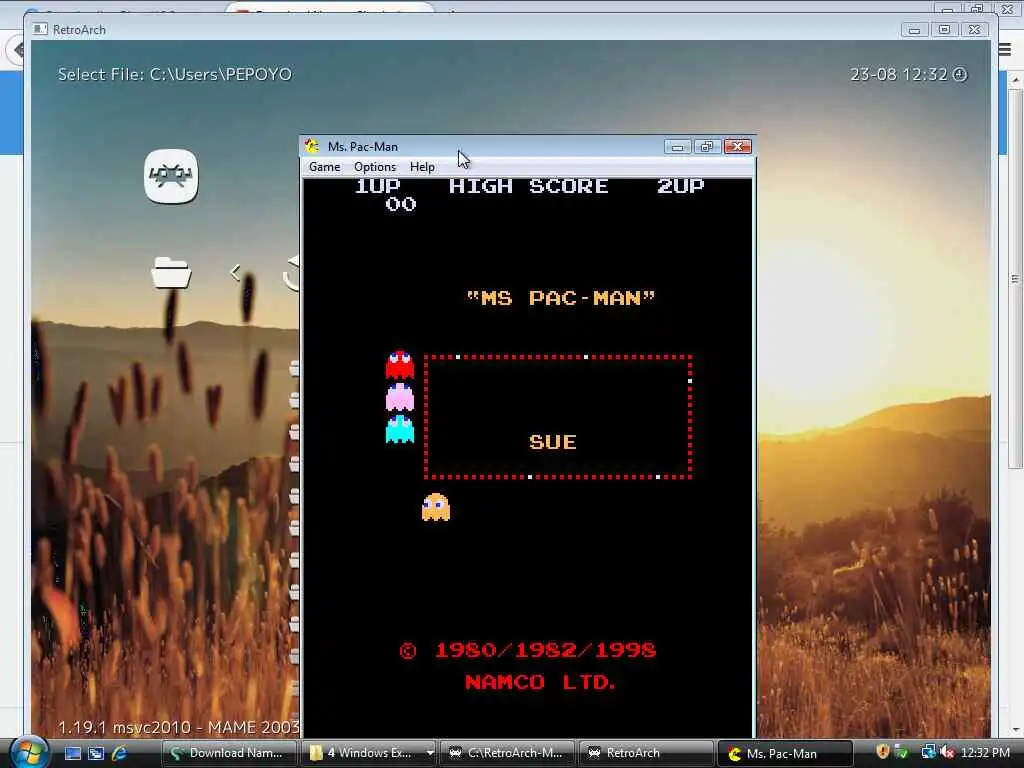Switch to the C:\RetroArch-M... taskbar button

click(507, 753)
